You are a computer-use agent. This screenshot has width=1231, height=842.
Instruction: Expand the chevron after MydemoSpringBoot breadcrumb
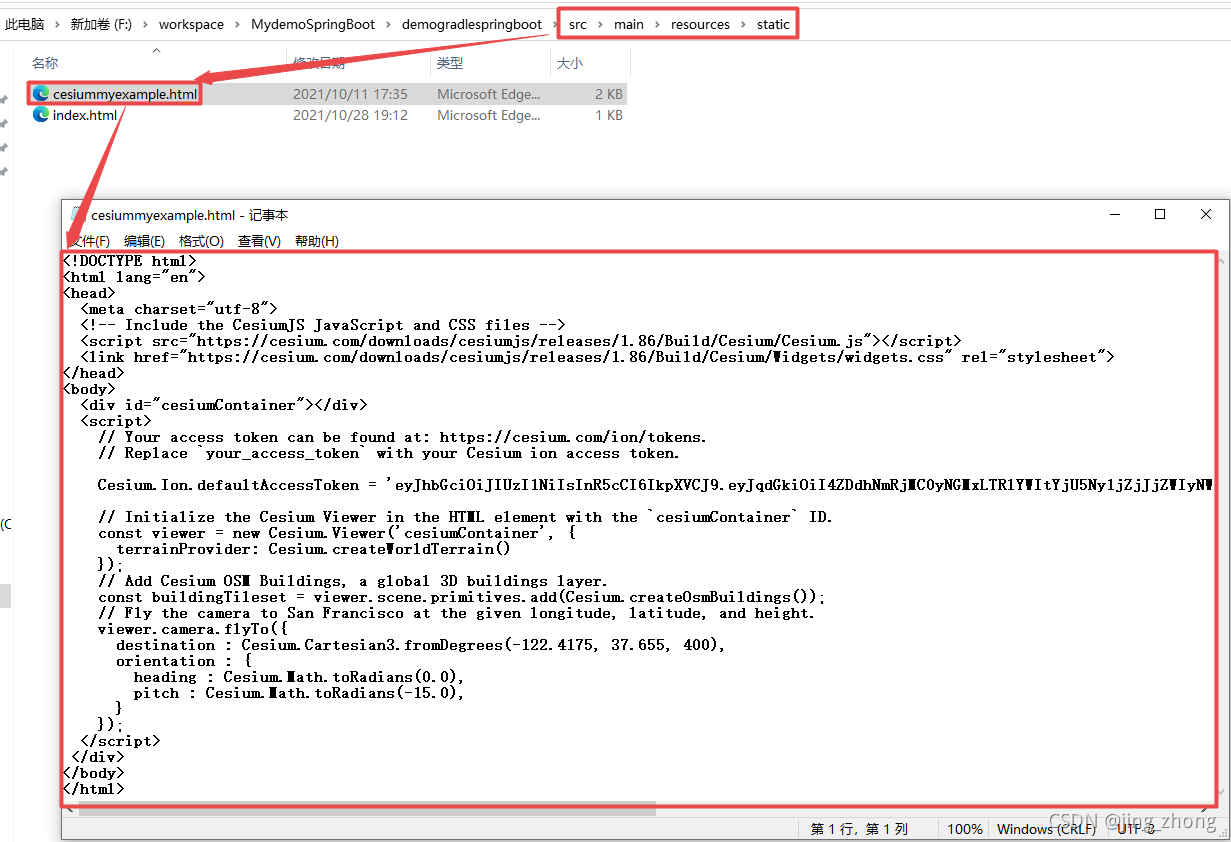pyautogui.click(x=389, y=24)
